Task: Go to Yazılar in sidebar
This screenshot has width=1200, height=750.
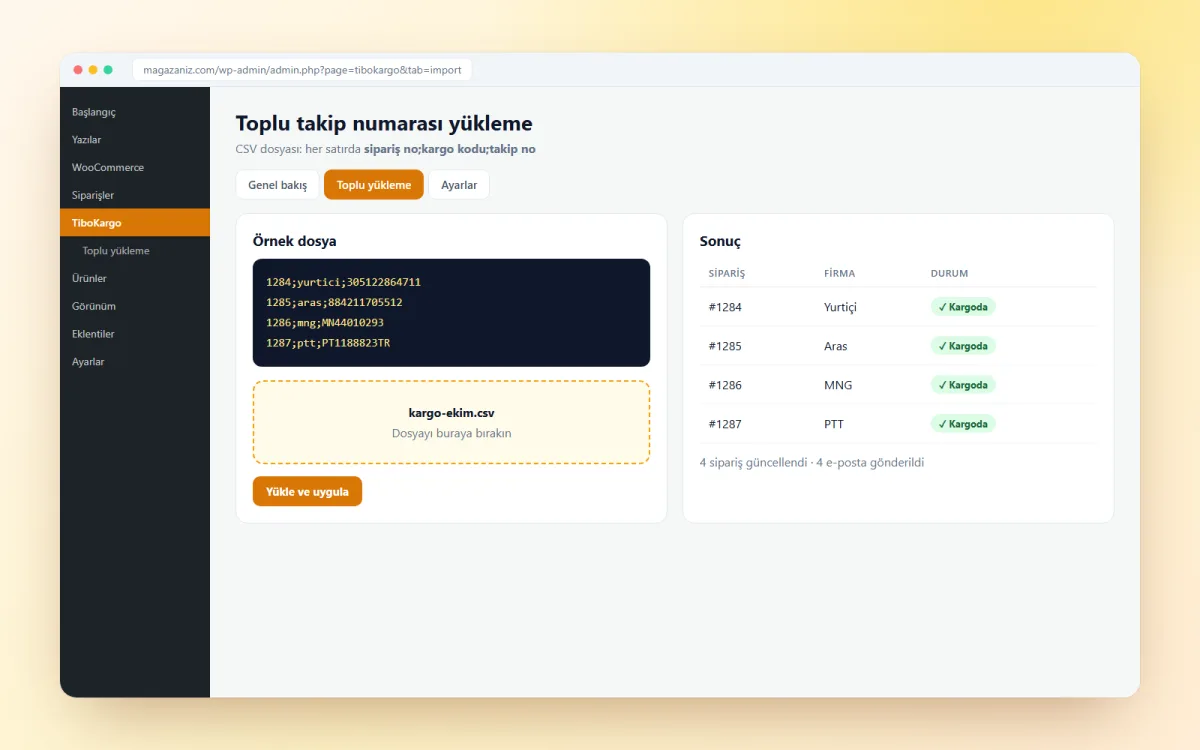Action: point(135,140)
